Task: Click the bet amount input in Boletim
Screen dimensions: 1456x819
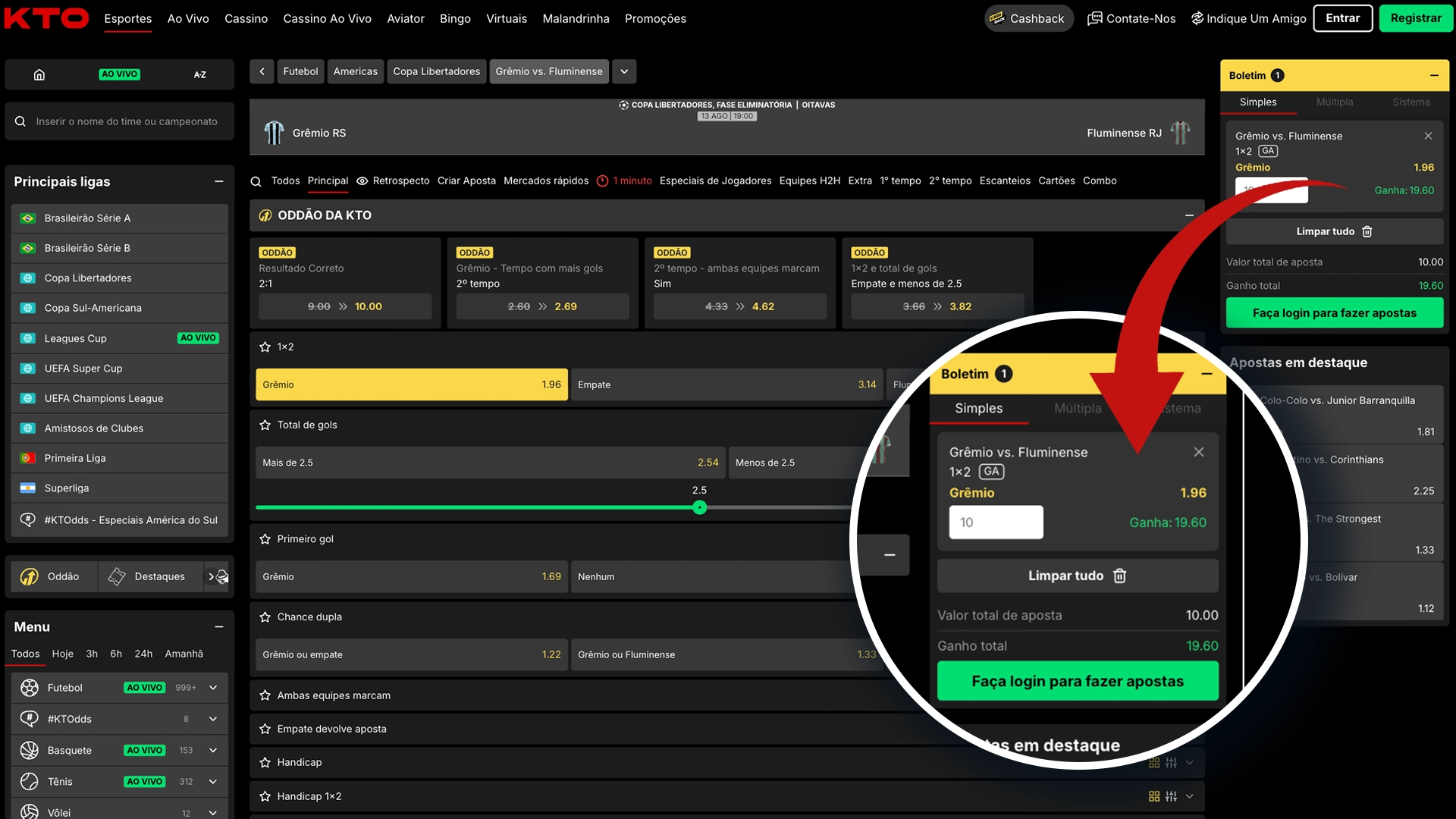Action: coord(1272,190)
